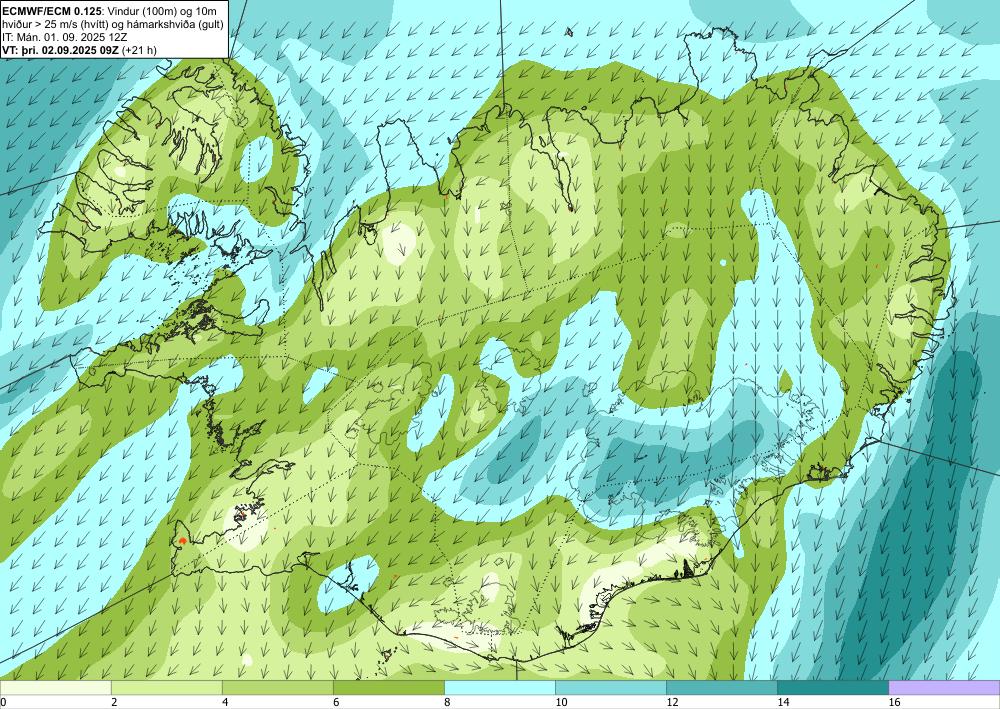Click the legend scale label "16"
The image size is (1000, 709).
[x=894, y=702]
